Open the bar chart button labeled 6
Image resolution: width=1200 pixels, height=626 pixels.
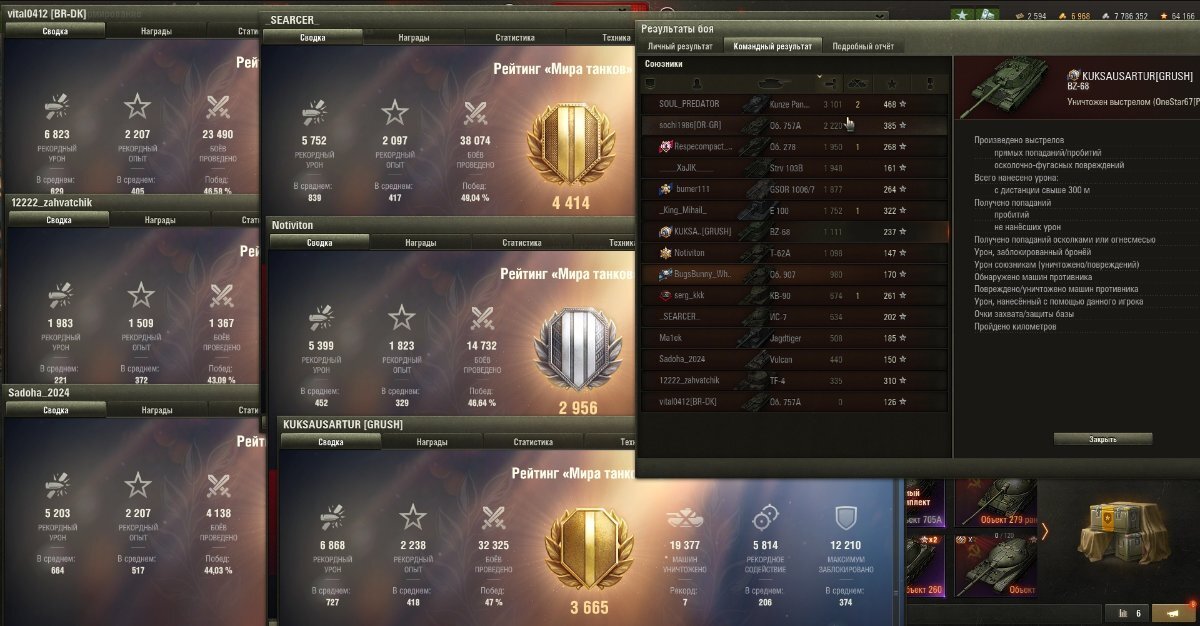click(1126, 613)
